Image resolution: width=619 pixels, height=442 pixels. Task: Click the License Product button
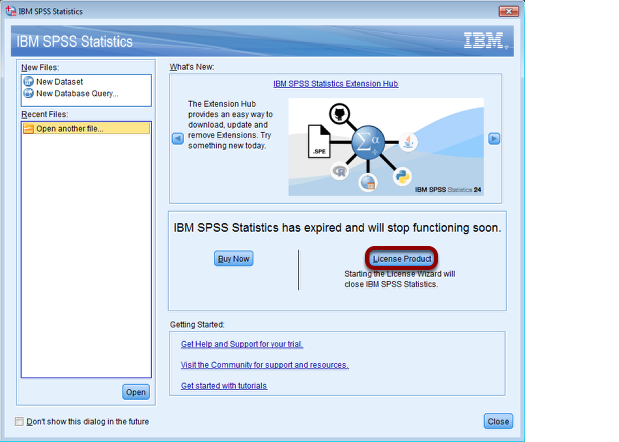click(x=402, y=259)
